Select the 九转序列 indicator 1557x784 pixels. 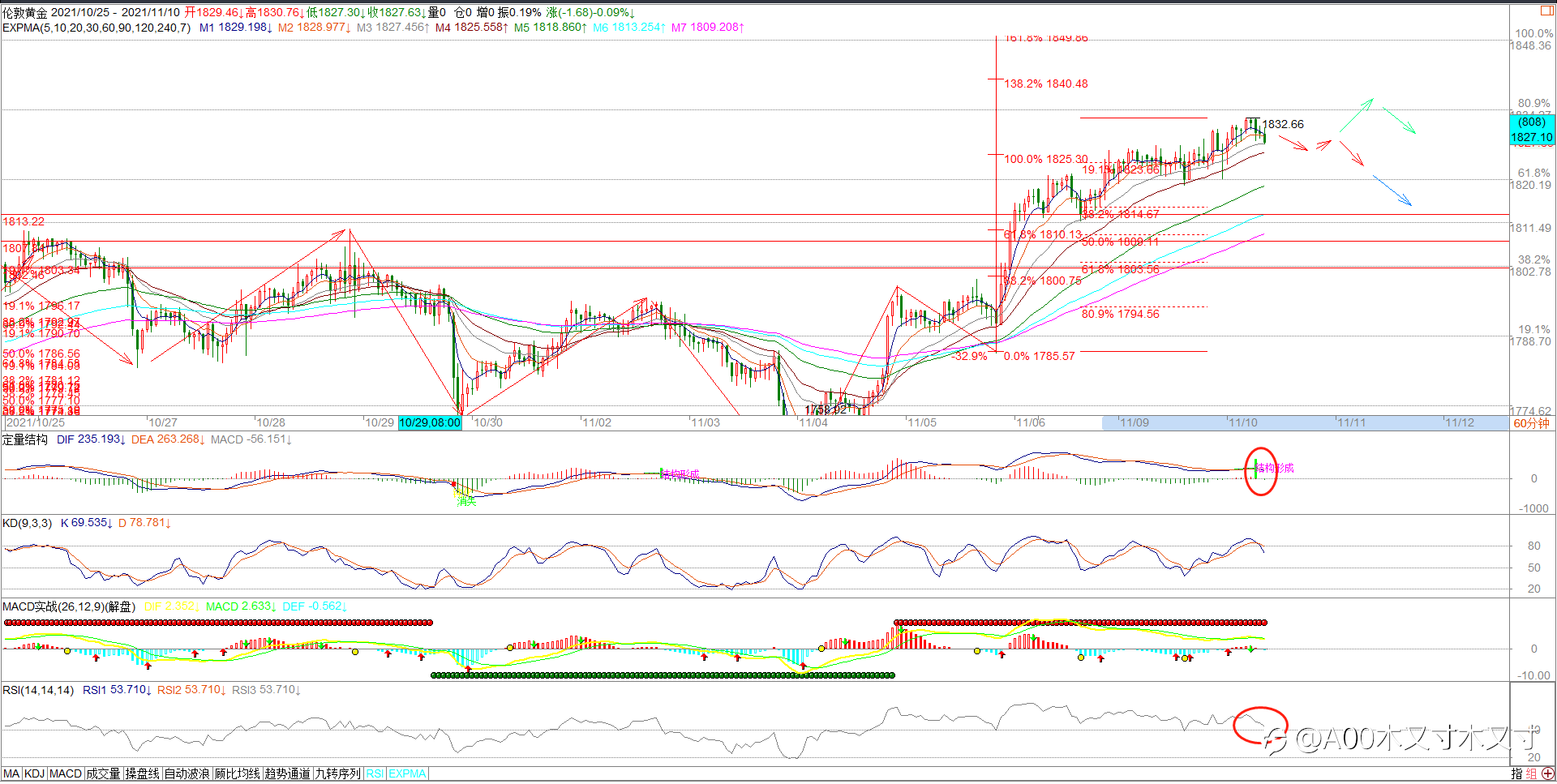click(x=337, y=774)
